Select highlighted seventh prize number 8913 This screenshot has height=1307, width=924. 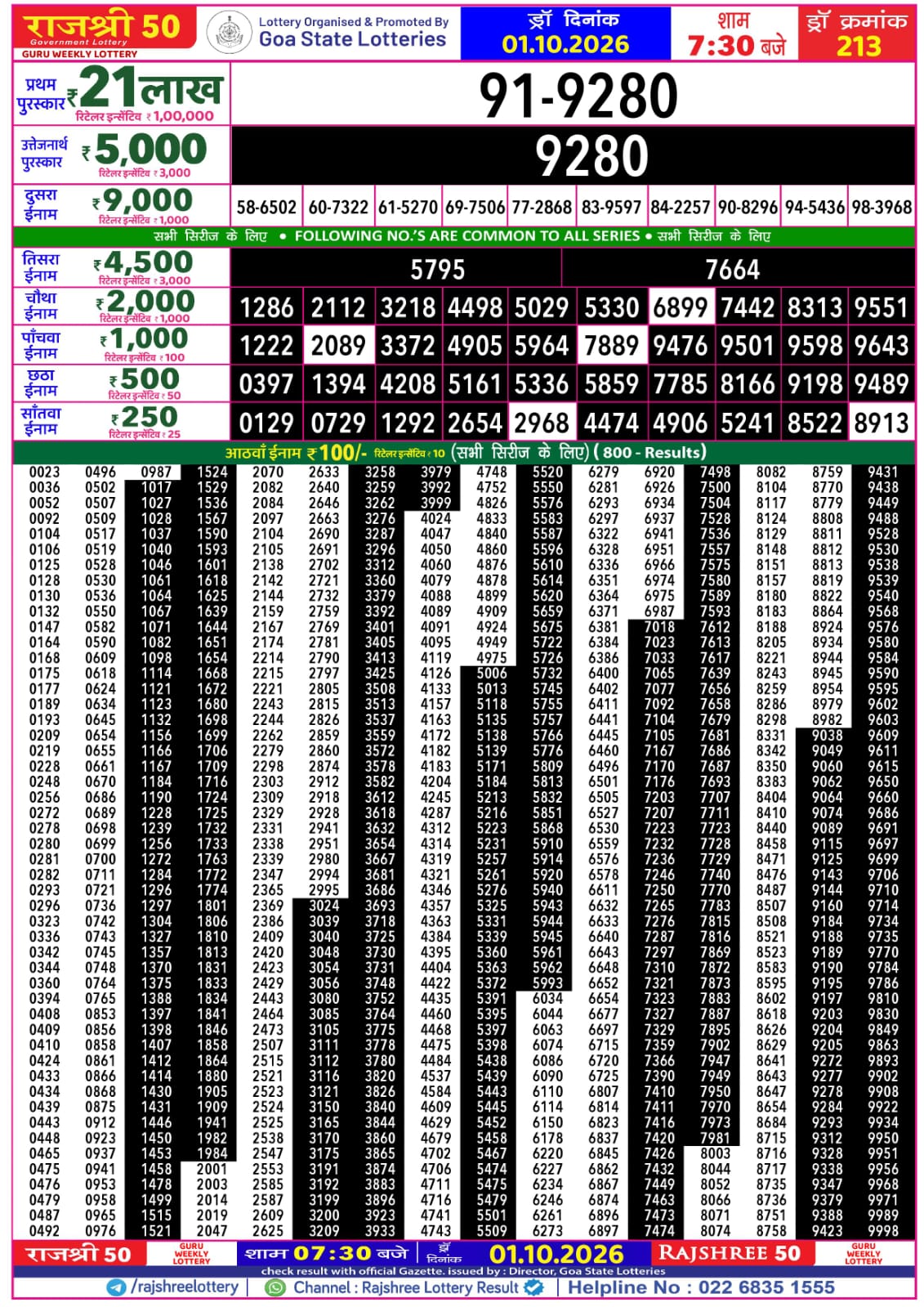click(x=882, y=423)
